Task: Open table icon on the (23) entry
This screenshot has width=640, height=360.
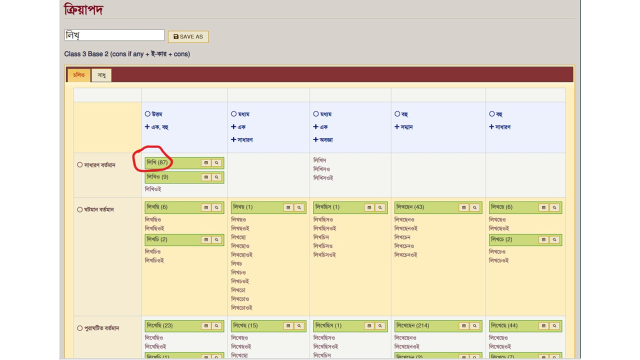Action: click(x=206, y=326)
